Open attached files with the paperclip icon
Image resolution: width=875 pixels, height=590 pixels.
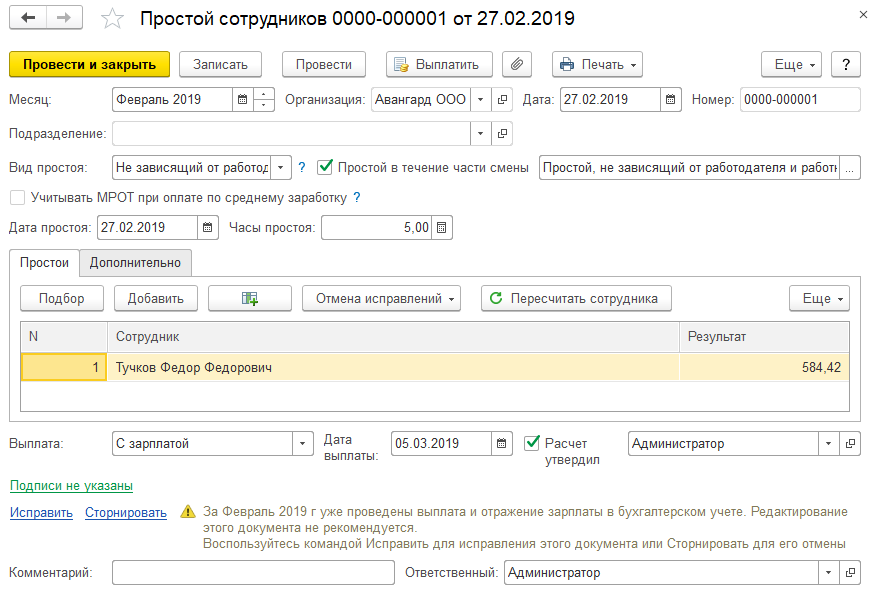517,64
